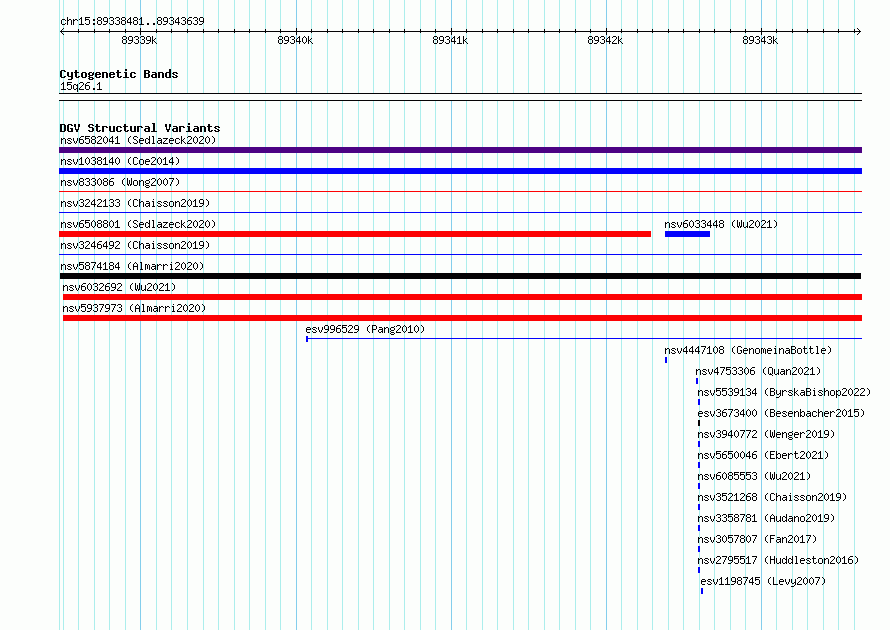
Task: Click the chr15:89338481..89343639 coordinate text
Action: 132,21
